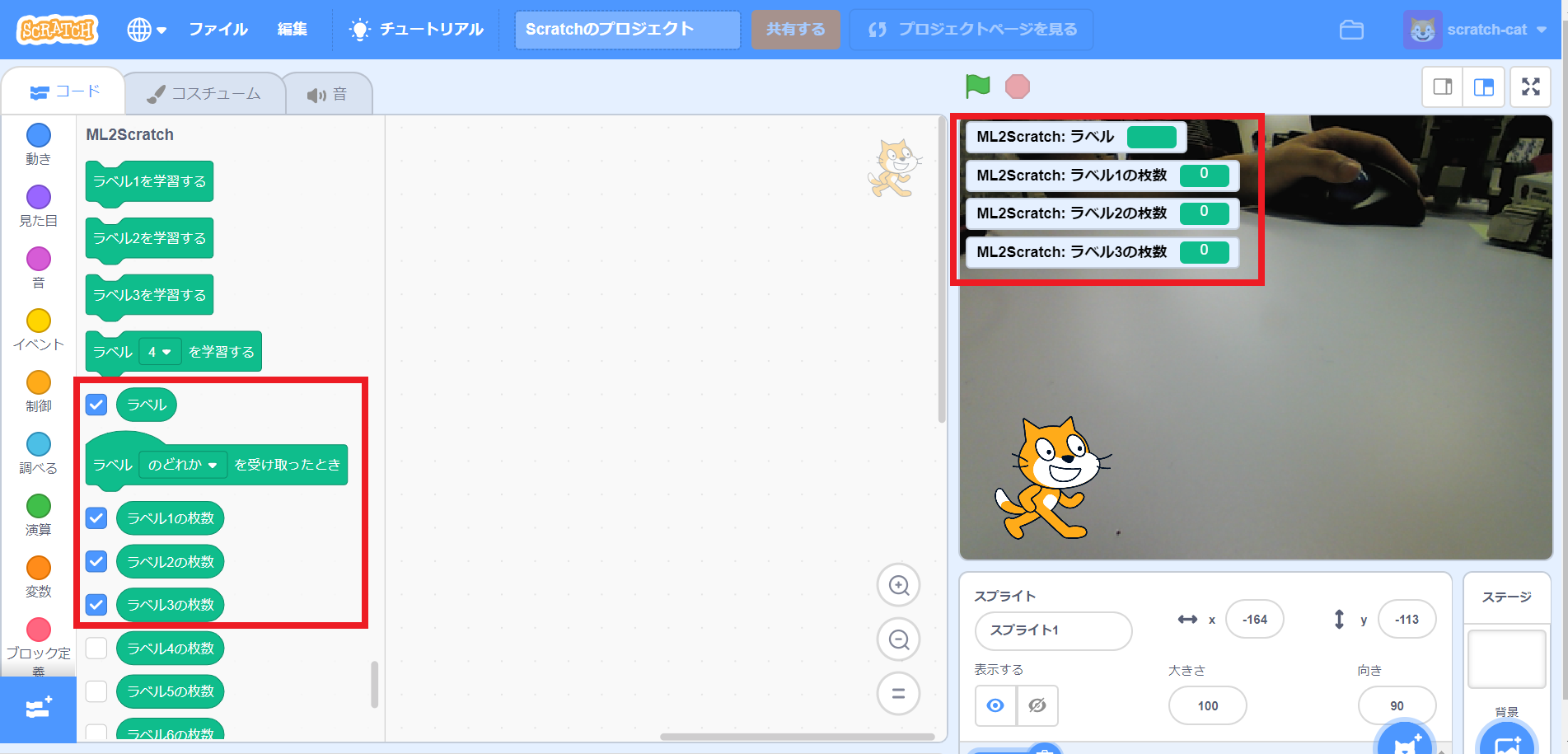This screenshot has height=754, width=1568.
Task: Open チュートリアル from the menu bar
Action: click(417, 30)
